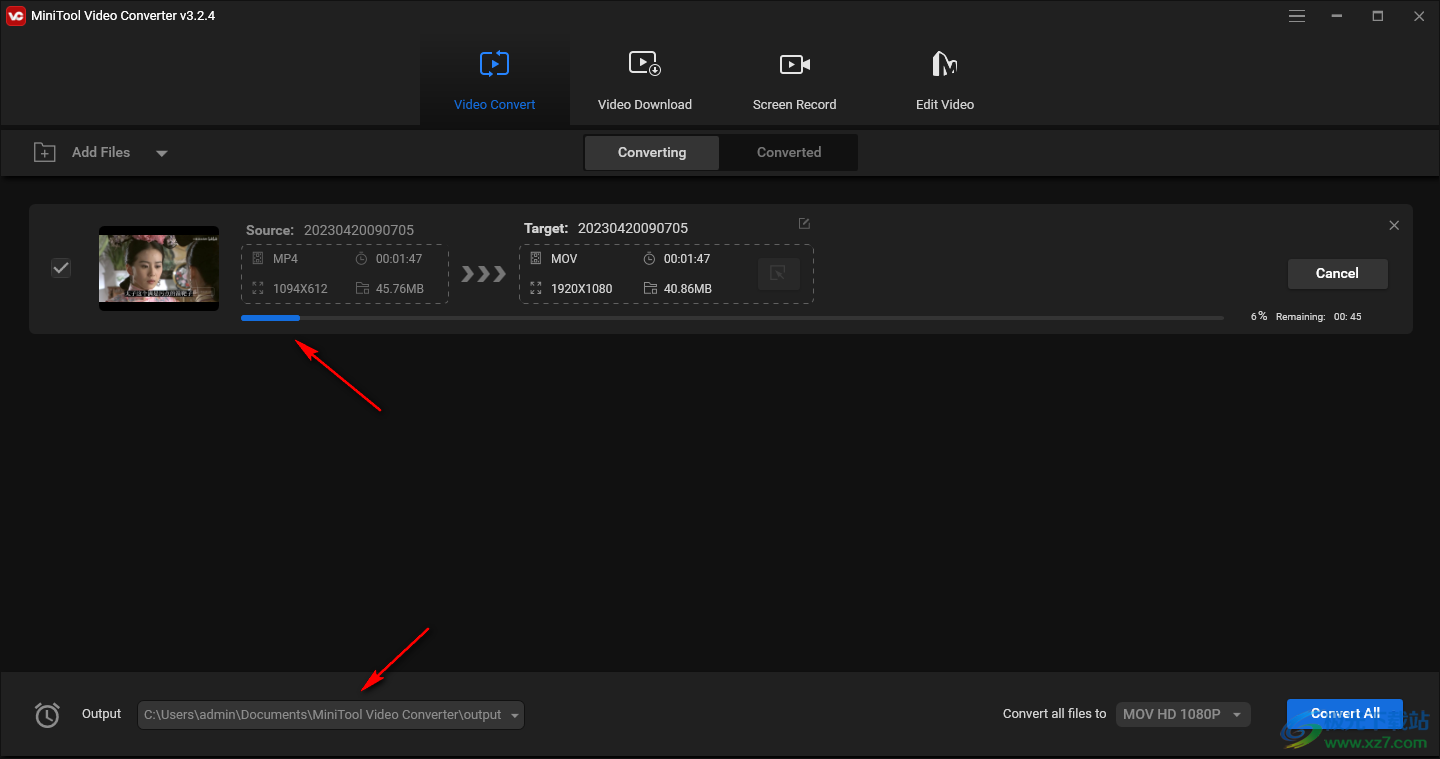The width and height of the screenshot is (1440, 759).
Task: Click the Convert all files to label
Action: click(1055, 714)
